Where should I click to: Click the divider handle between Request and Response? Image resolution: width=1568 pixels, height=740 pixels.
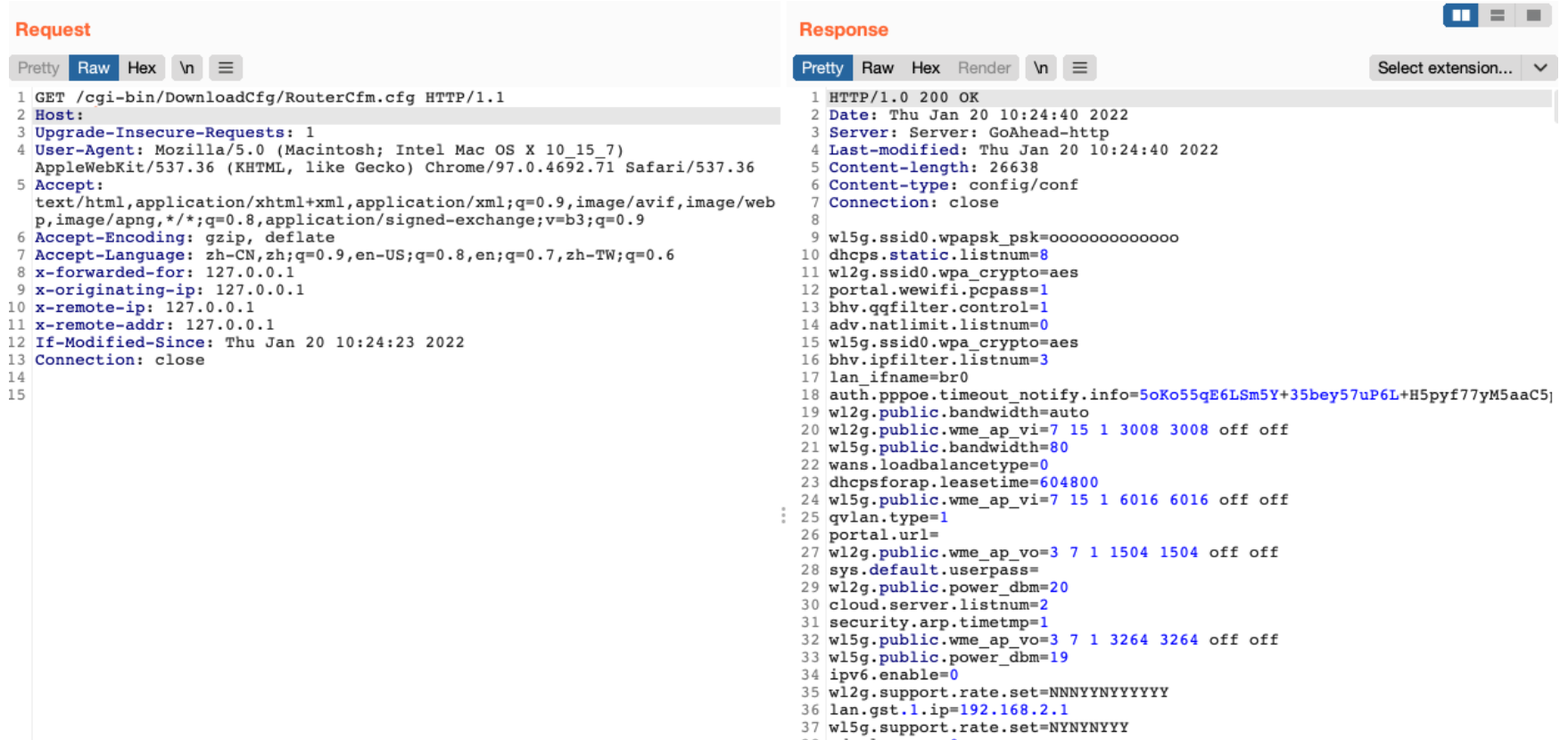[783, 515]
